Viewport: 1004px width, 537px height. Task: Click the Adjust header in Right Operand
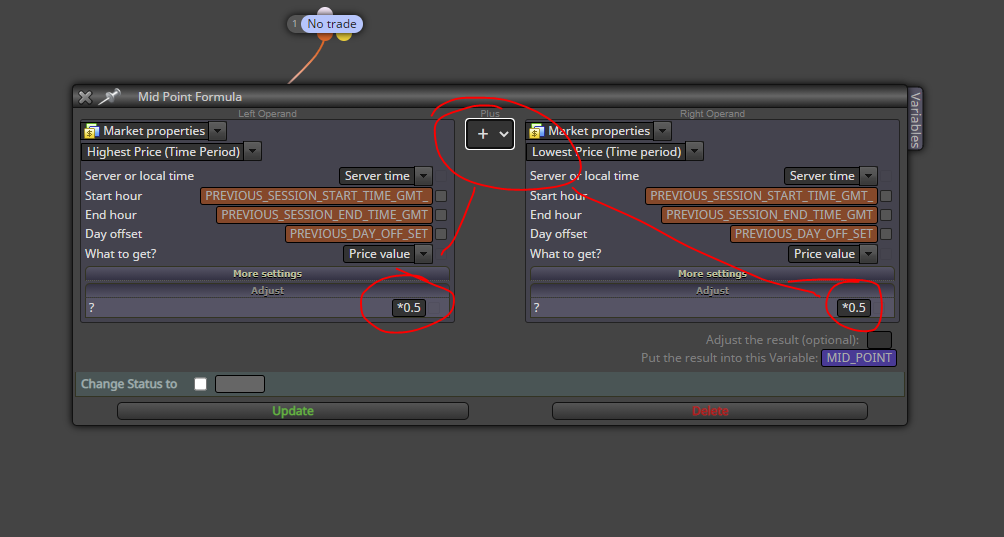(712, 291)
